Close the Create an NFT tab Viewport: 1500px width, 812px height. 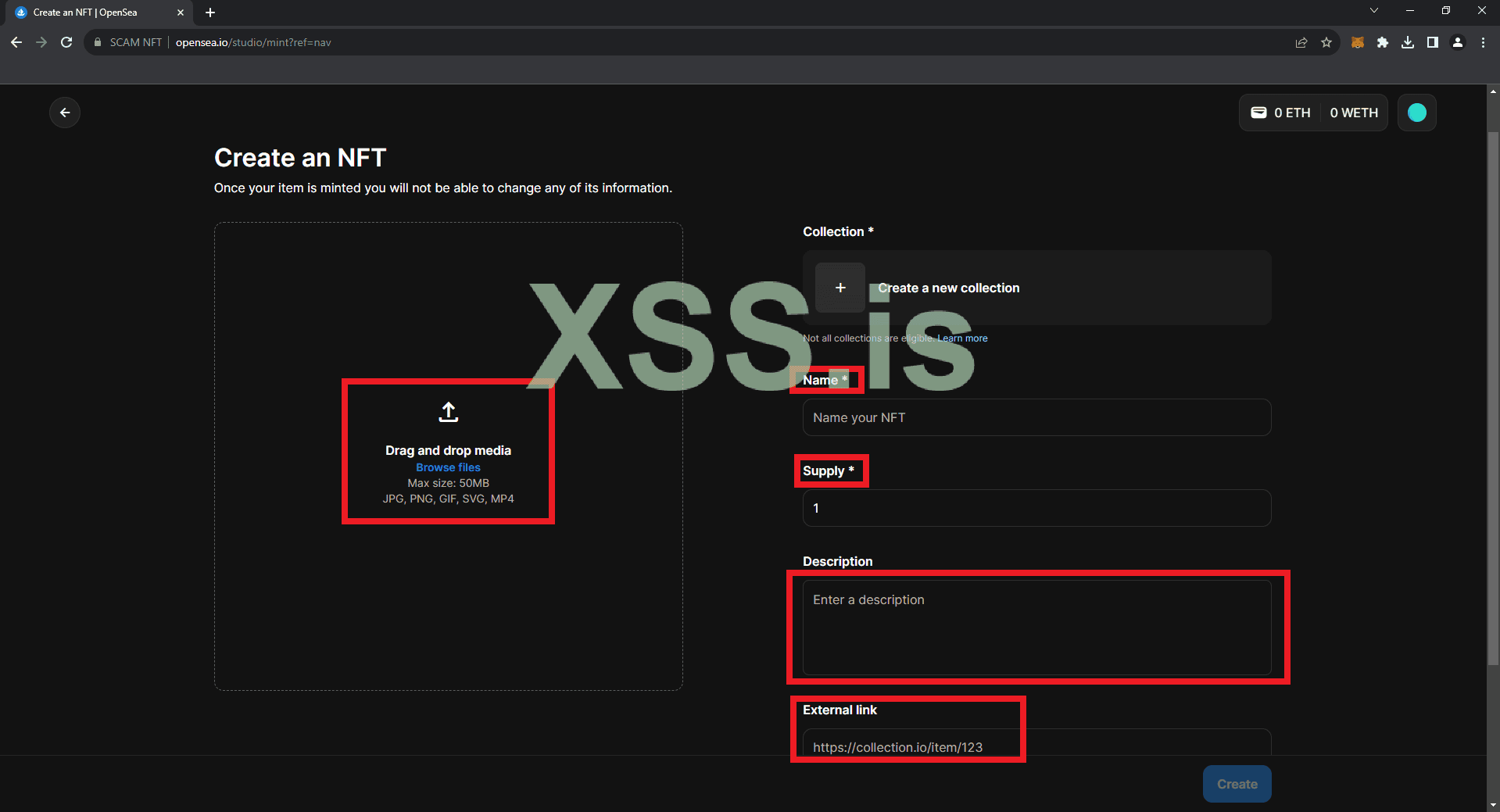(181, 13)
